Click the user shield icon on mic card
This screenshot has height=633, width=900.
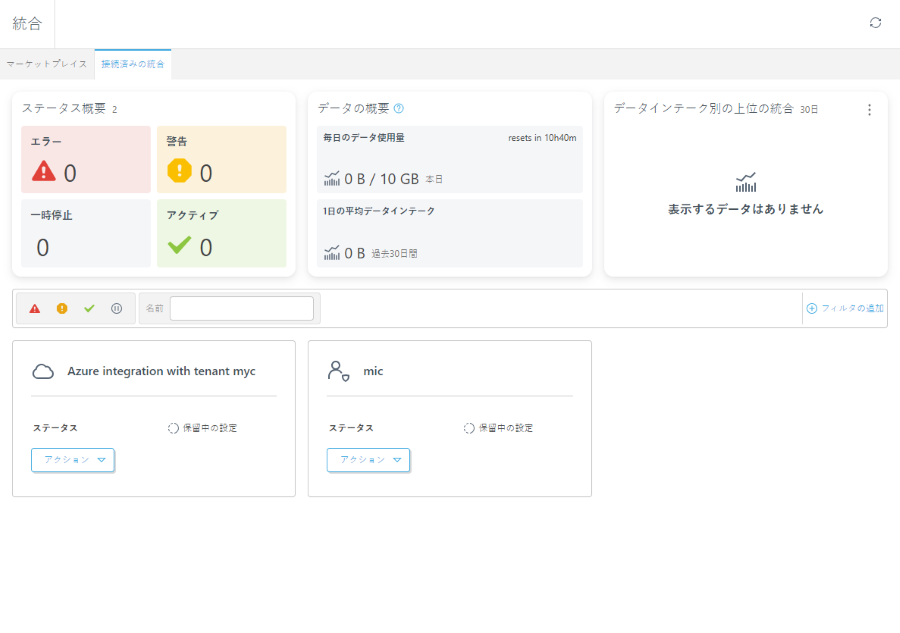pyautogui.click(x=339, y=371)
